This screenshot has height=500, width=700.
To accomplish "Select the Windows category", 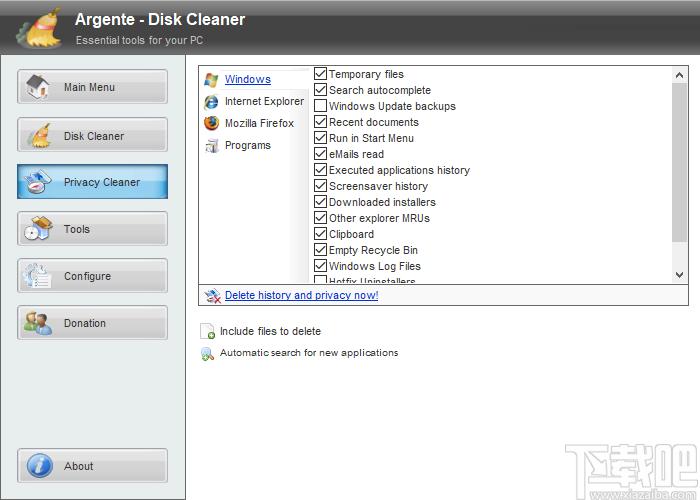I will [248, 79].
